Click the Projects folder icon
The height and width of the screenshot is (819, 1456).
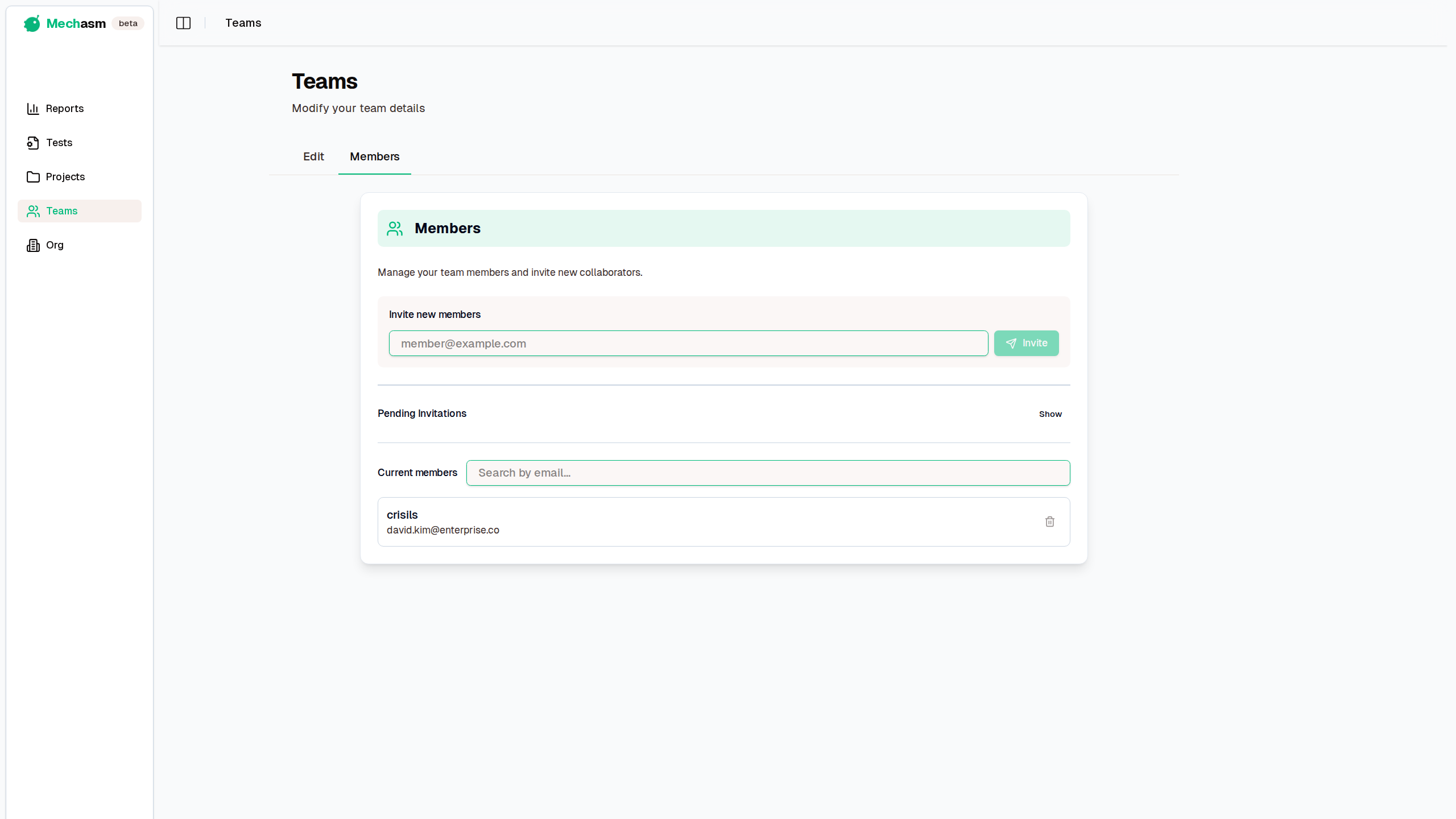[x=33, y=177]
